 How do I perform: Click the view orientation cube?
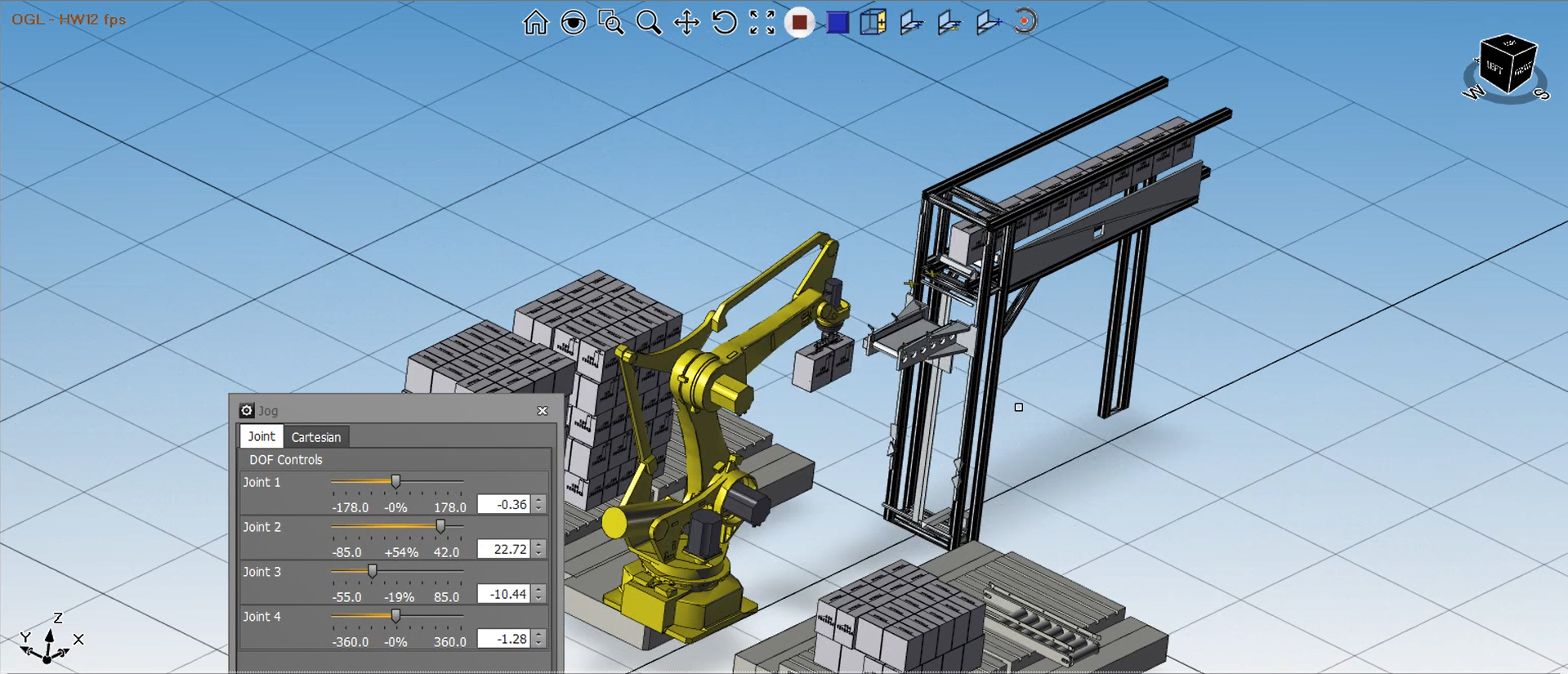coord(1508,65)
